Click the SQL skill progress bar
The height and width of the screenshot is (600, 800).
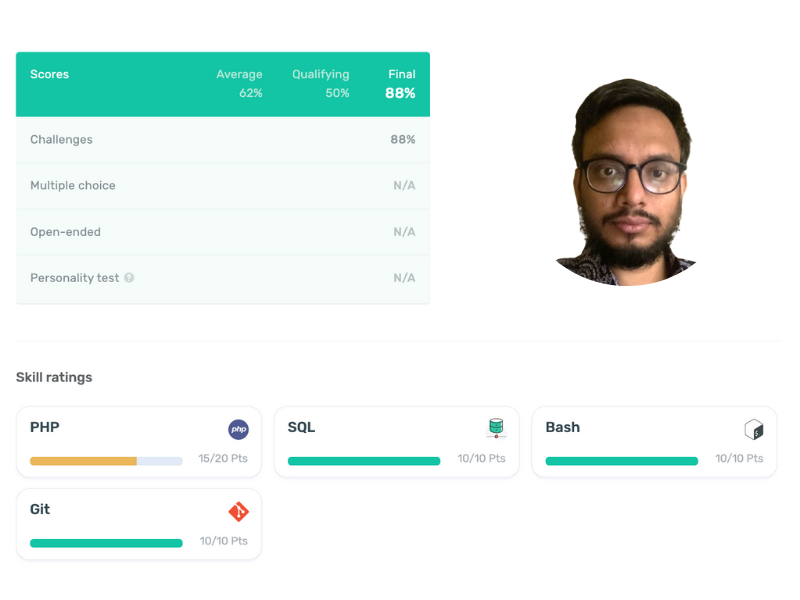click(x=364, y=461)
